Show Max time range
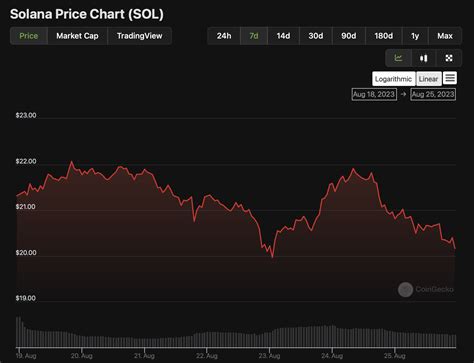Viewport: 474px width, 363px height. pos(445,36)
